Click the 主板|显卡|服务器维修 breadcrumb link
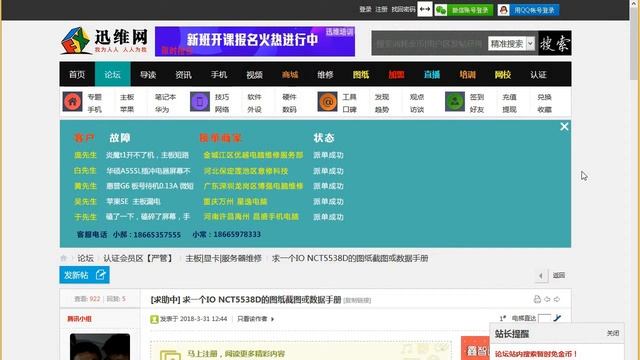The image size is (640, 360). click(x=223, y=258)
